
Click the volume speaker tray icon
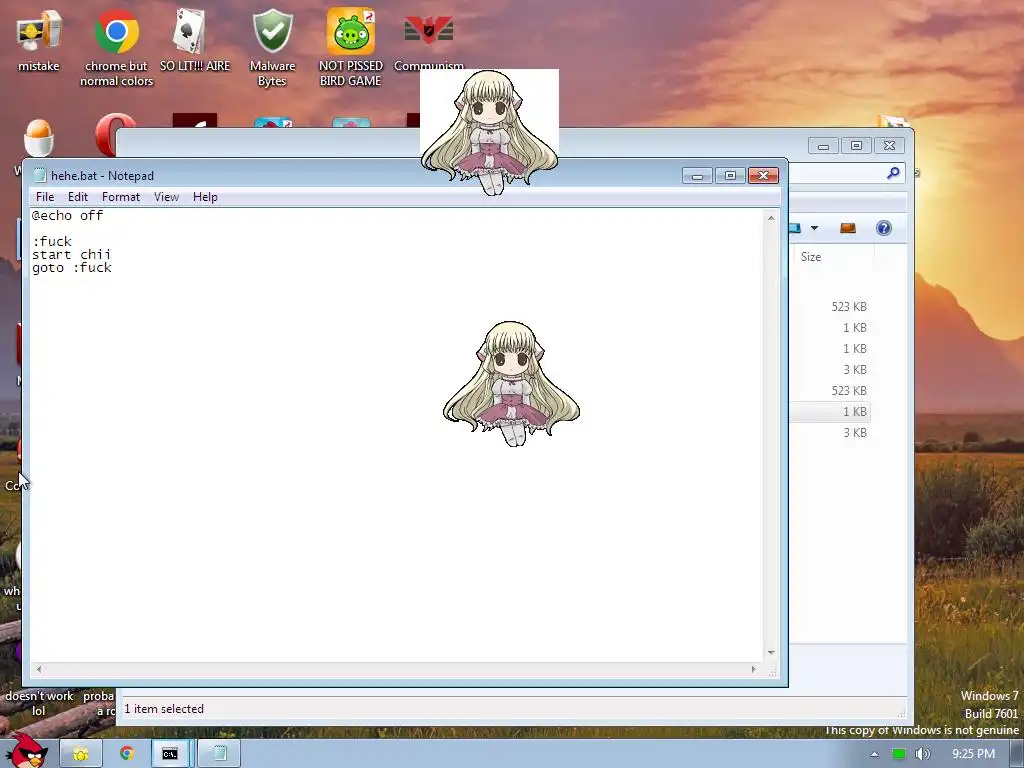923,754
